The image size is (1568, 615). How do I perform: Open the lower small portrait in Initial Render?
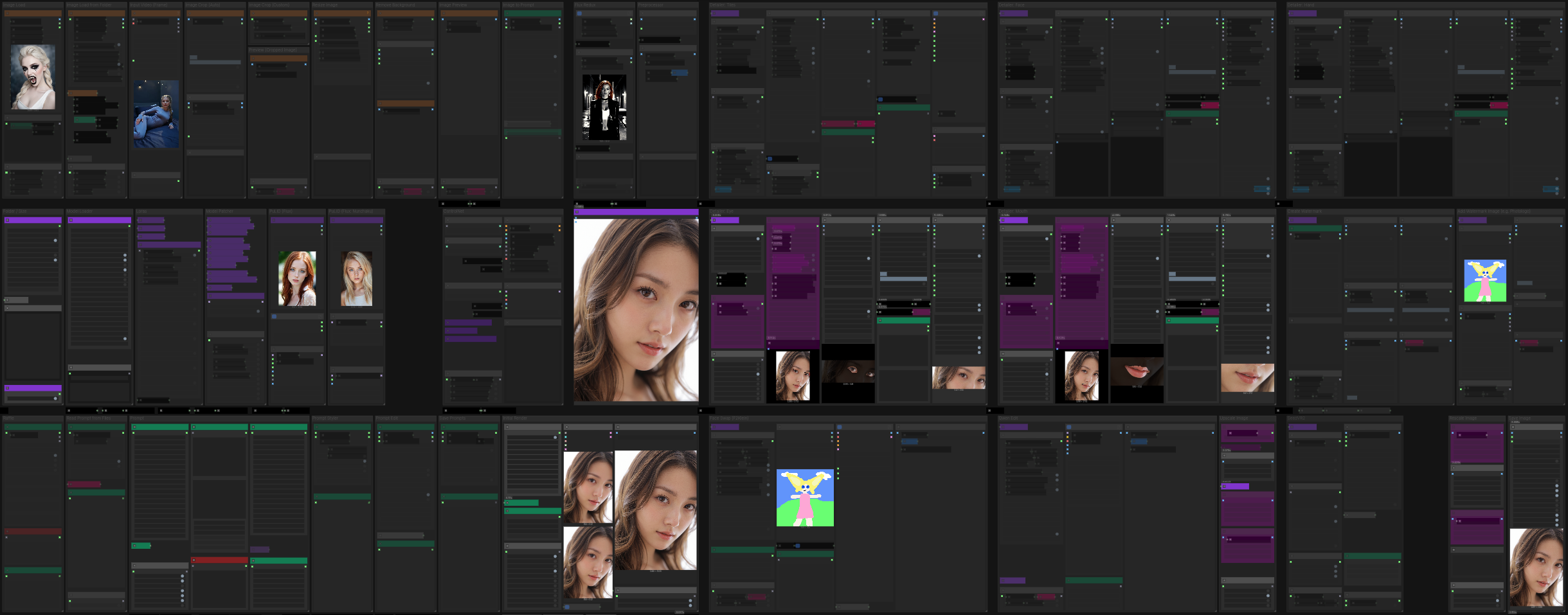point(588,563)
